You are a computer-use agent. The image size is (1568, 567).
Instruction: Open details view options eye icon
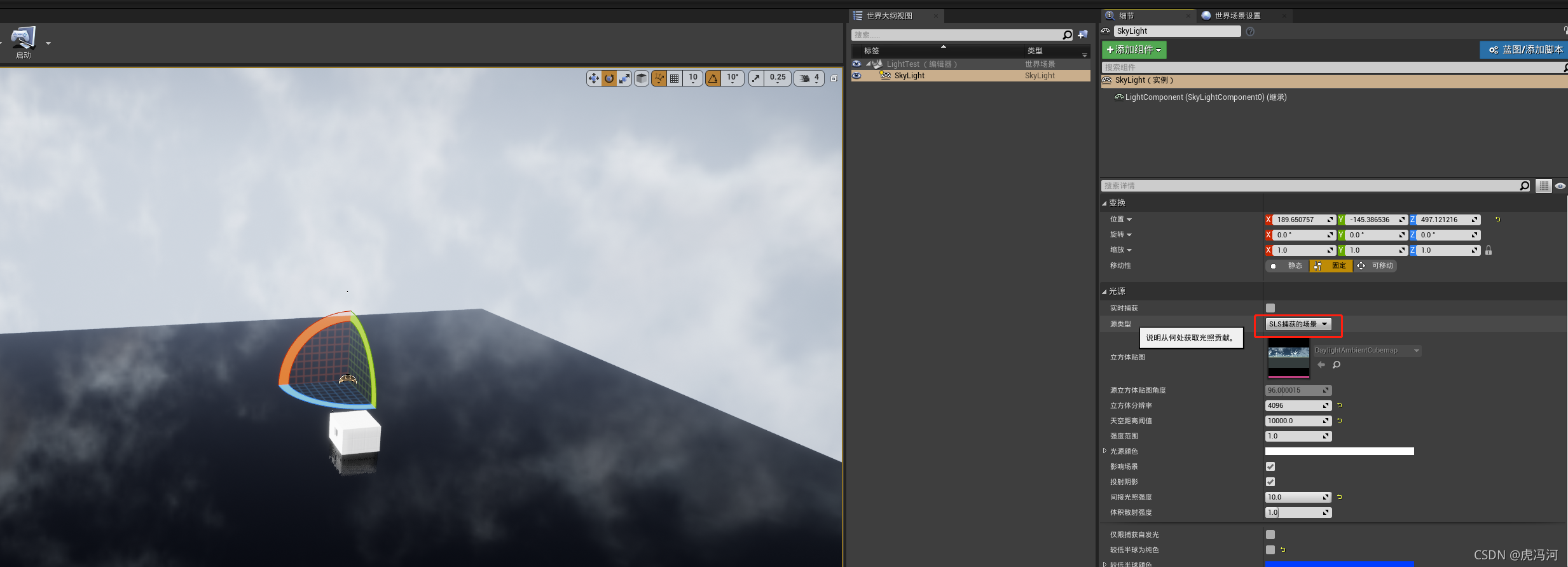click(x=1560, y=186)
